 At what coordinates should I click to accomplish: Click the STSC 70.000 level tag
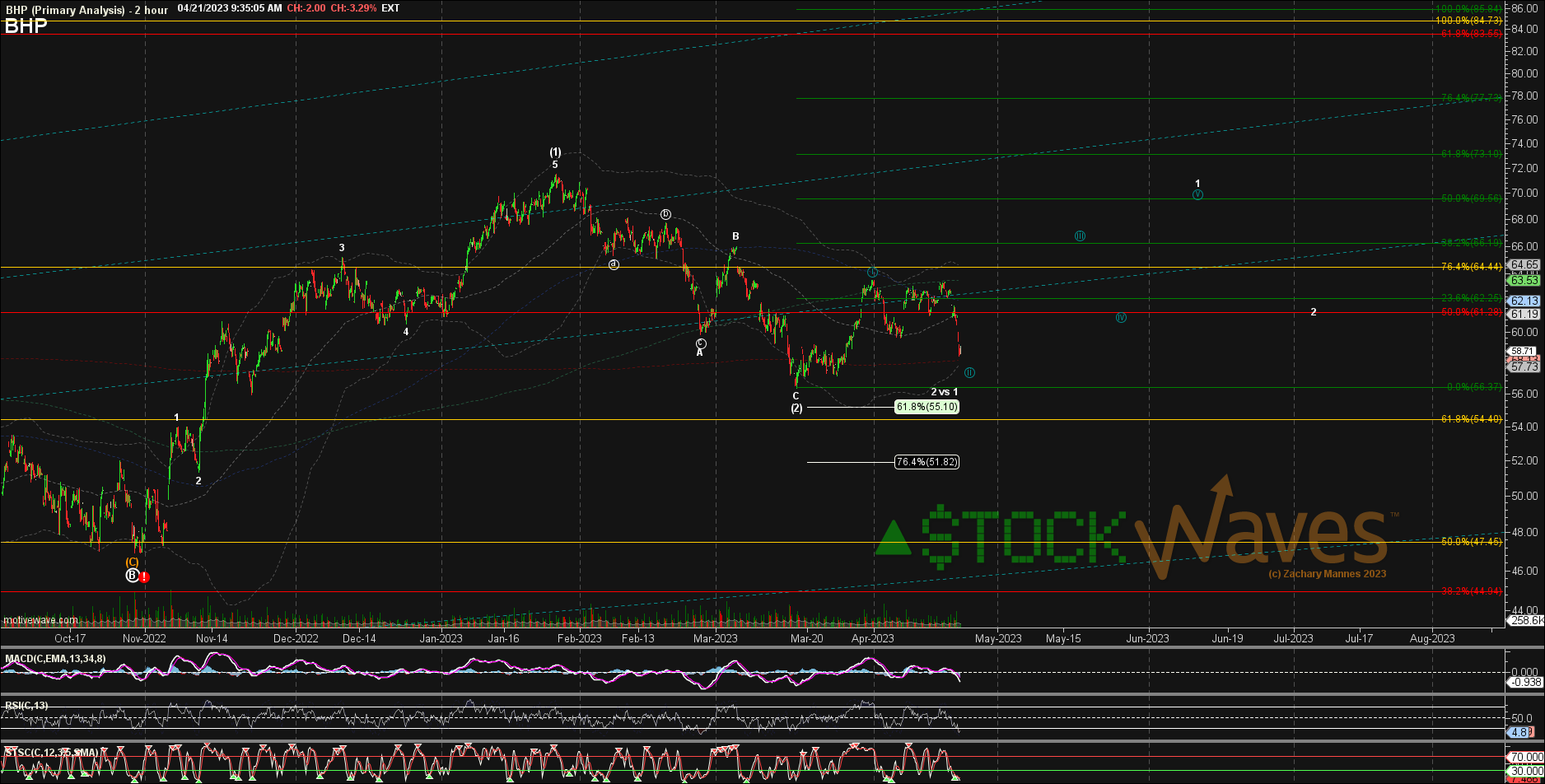(1525, 756)
